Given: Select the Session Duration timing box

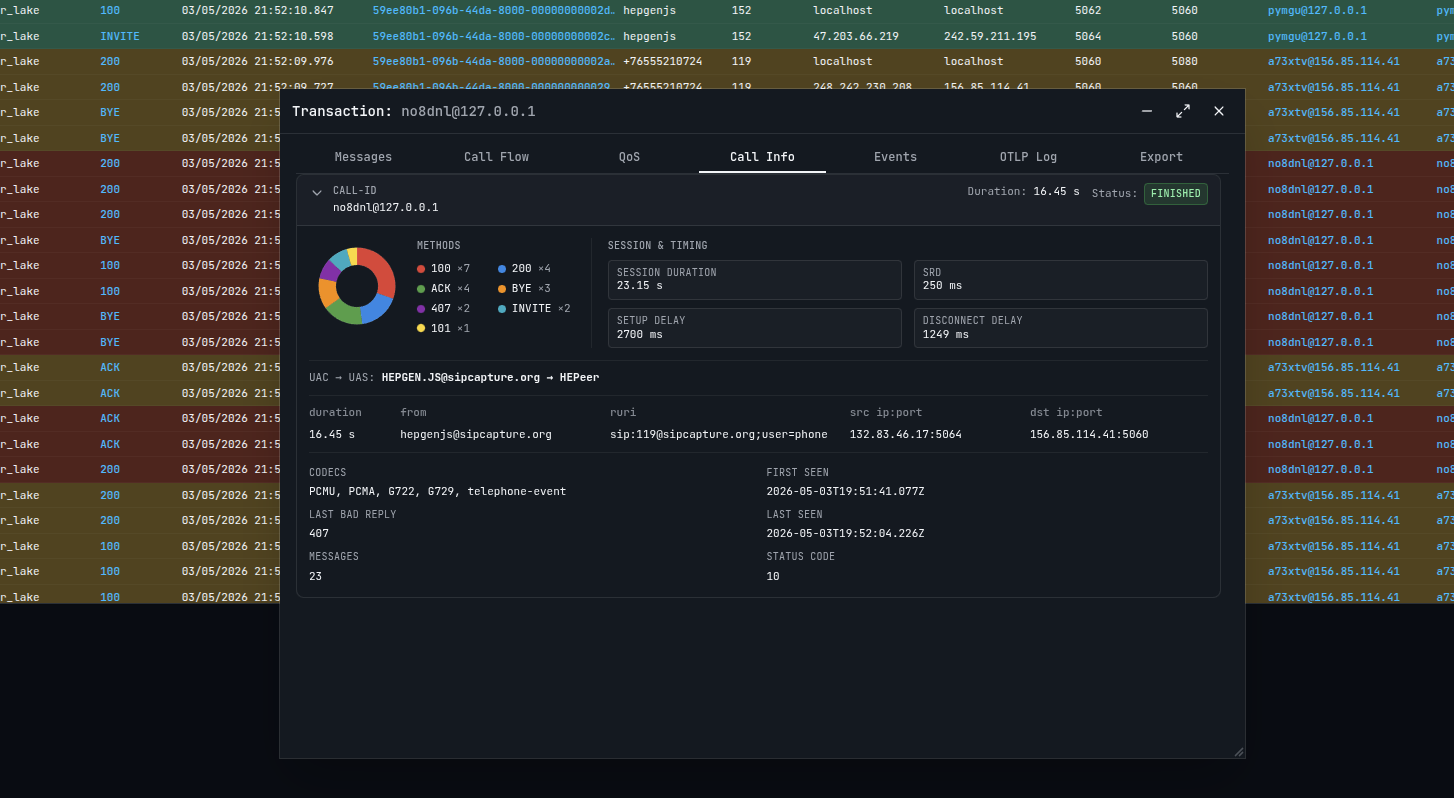Looking at the screenshot, I should (x=754, y=280).
